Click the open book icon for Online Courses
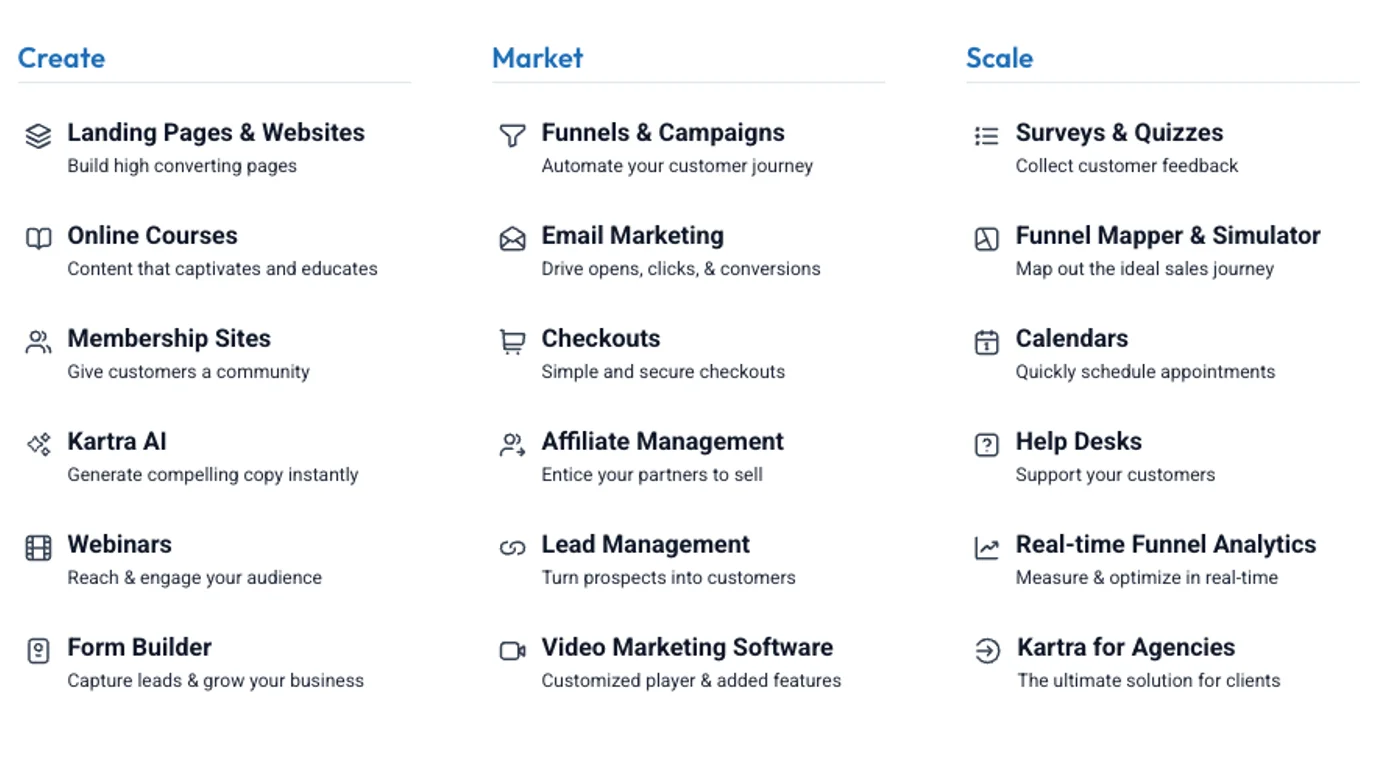The height and width of the screenshot is (769, 1400). (38, 239)
